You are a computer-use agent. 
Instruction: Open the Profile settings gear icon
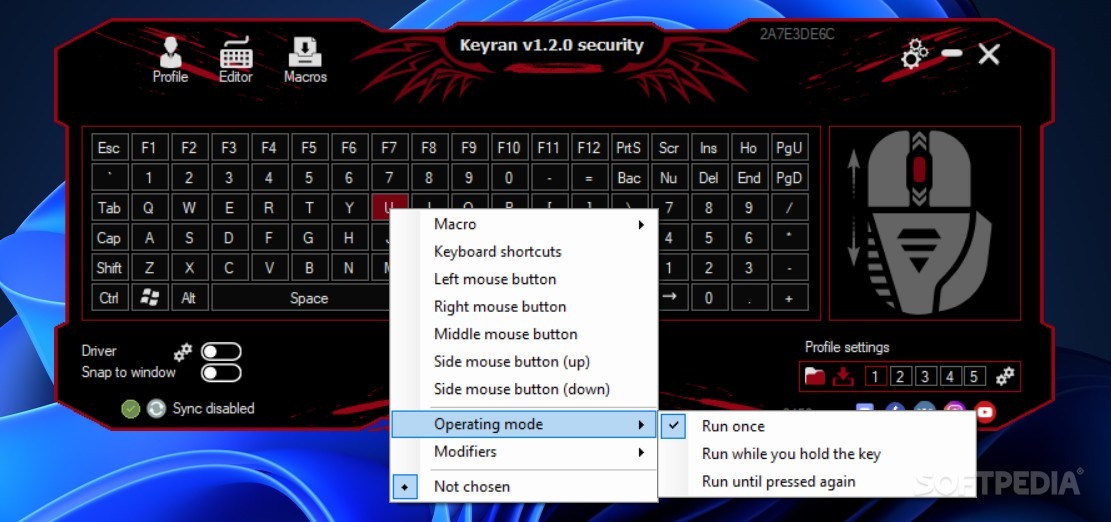pos(1005,376)
